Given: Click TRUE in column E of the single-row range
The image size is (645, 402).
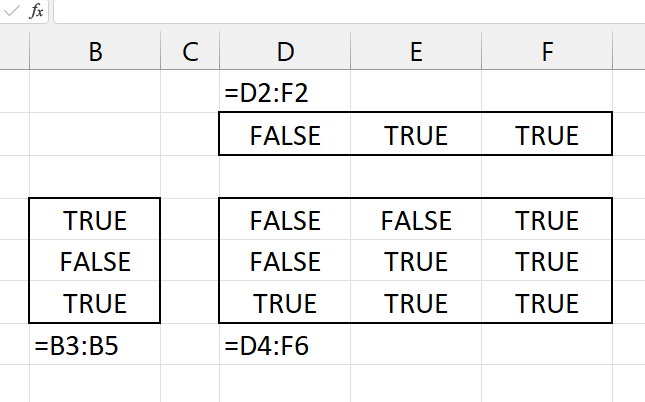Looking at the screenshot, I should [x=416, y=135].
